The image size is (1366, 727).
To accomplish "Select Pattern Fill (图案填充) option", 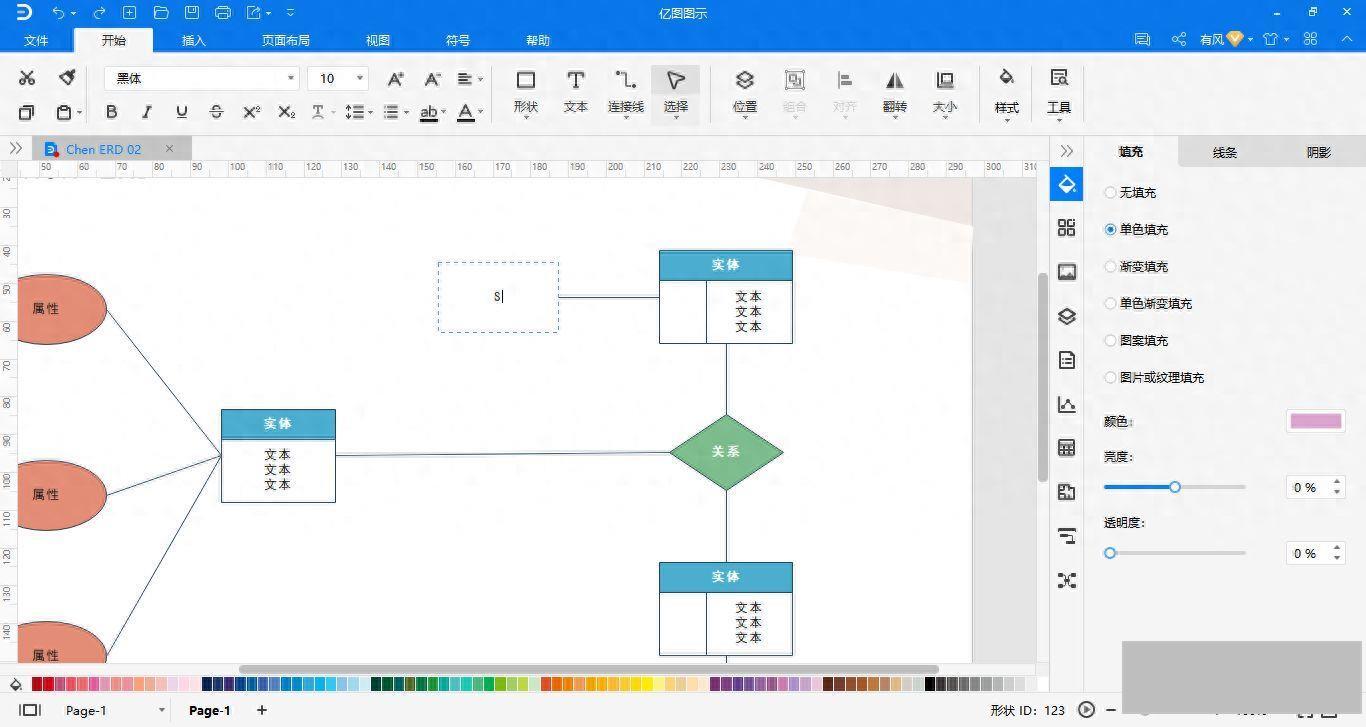I will click(1136, 340).
